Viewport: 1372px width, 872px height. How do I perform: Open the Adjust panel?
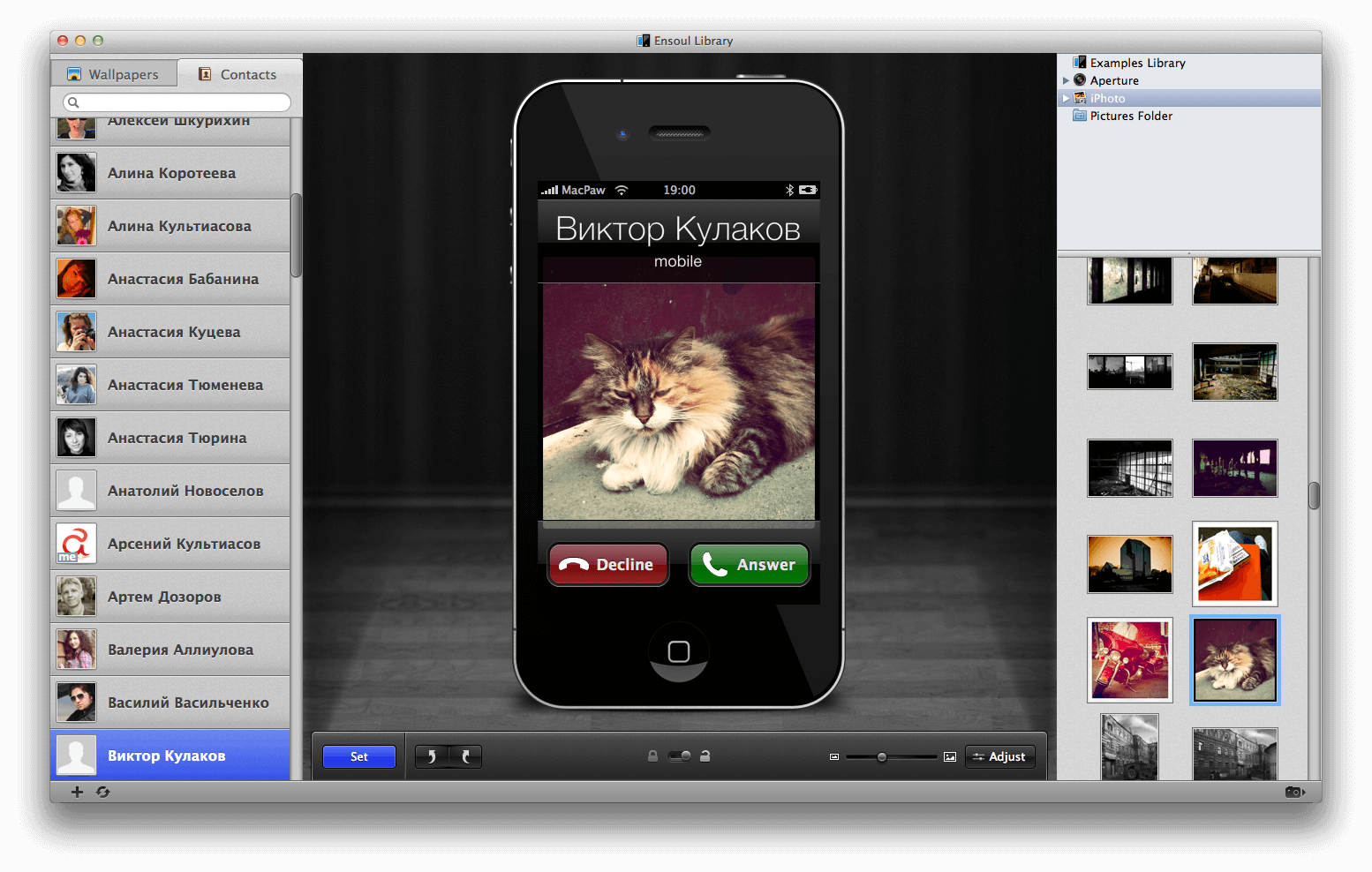pyautogui.click(x=1000, y=756)
